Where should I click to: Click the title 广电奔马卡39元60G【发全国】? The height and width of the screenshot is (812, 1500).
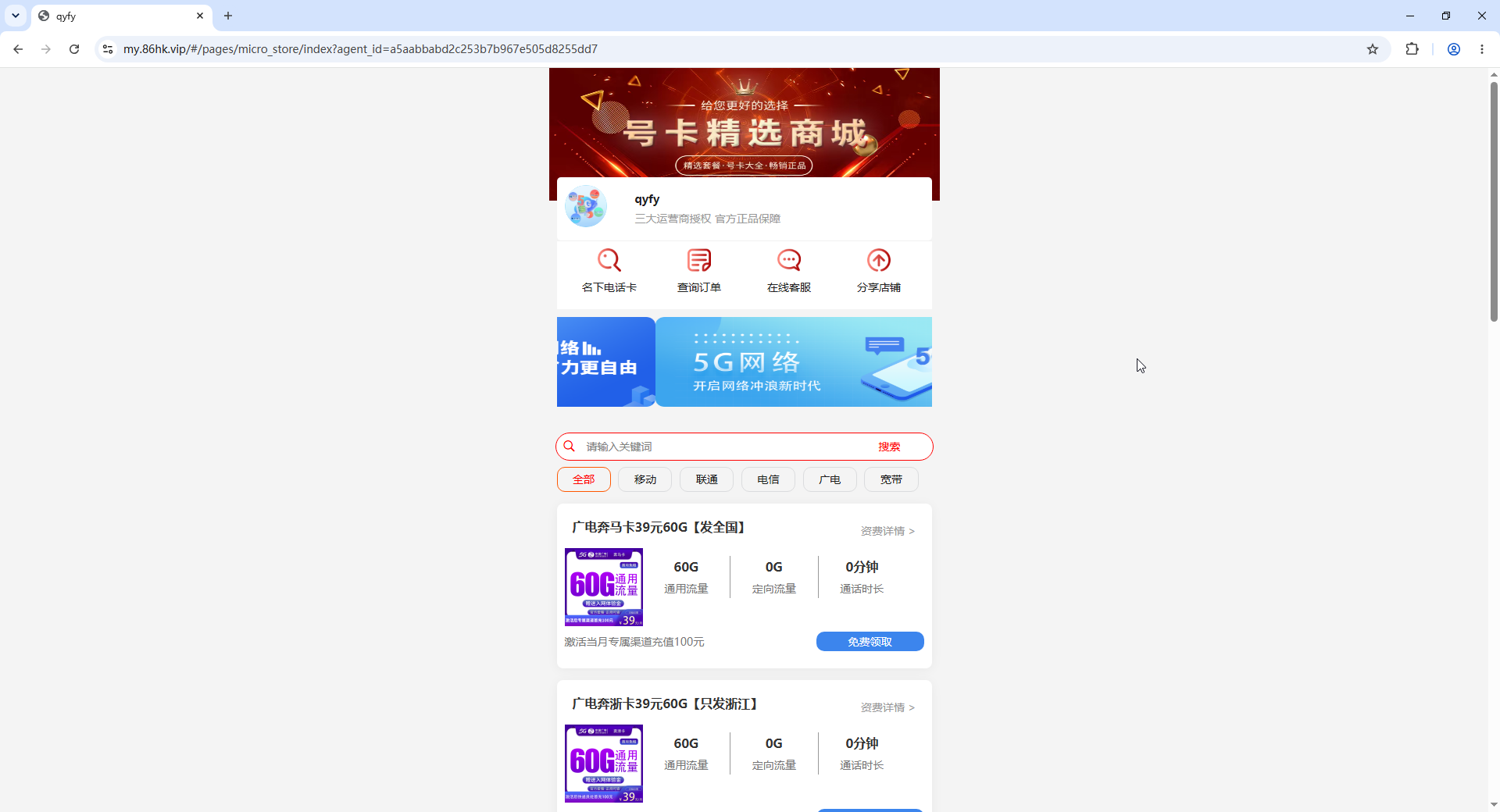tap(659, 528)
